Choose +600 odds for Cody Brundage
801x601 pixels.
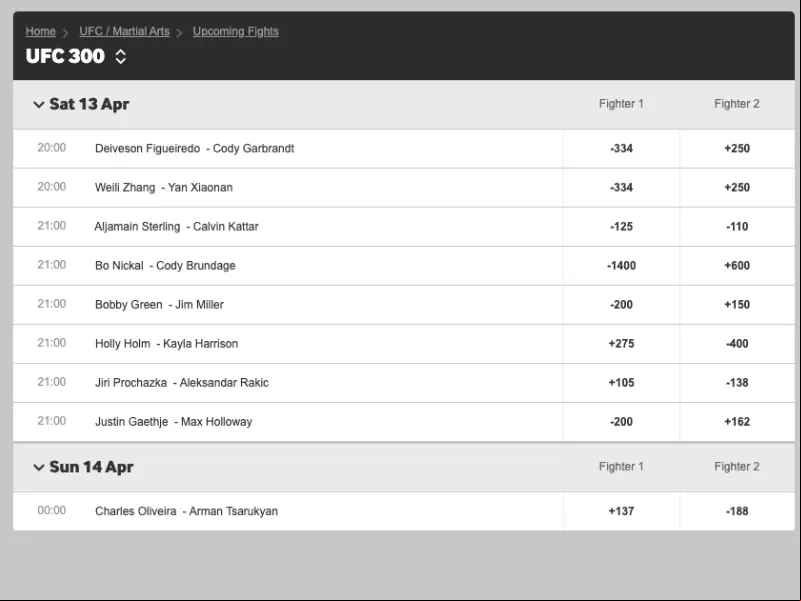[x=737, y=266]
